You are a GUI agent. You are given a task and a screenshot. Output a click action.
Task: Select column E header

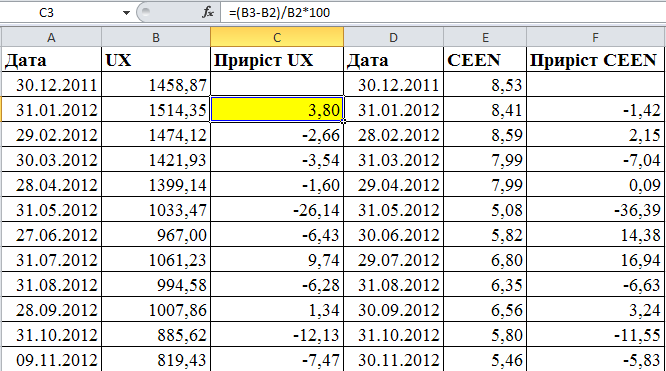click(485, 37)
